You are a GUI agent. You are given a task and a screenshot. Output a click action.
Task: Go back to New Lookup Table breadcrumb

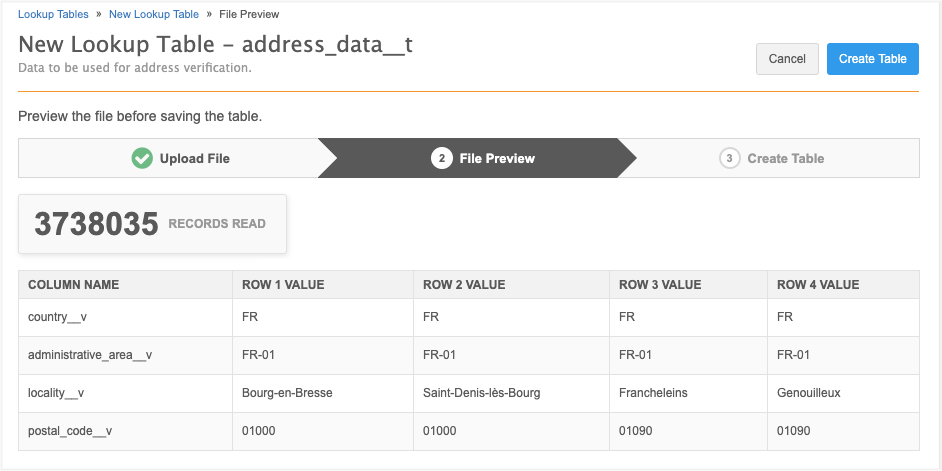(x=153, y=15)
